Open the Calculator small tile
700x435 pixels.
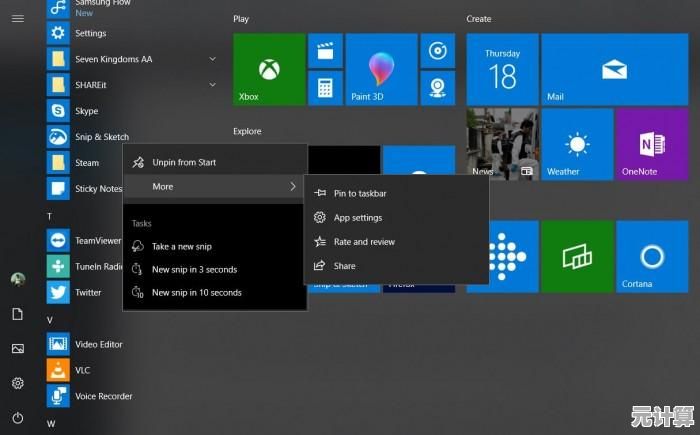click(324, 88)
